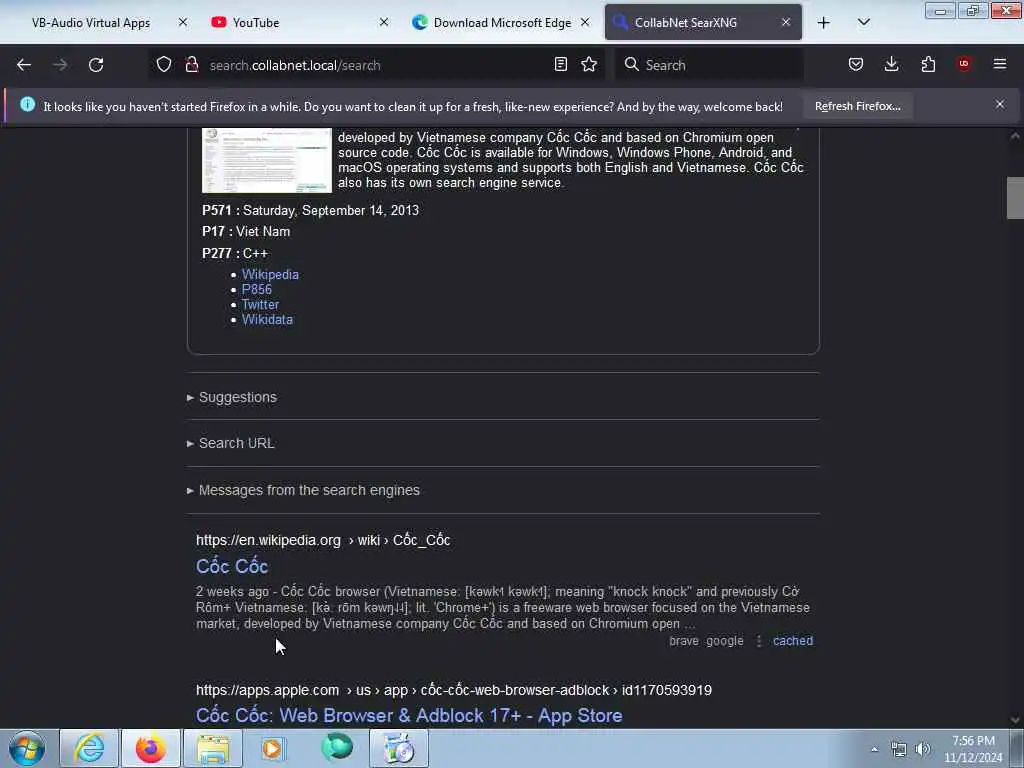Open the Cốc Cốc infobox thumbnail
The height and width of the screenshot is (768, 1024).
point(267,161)
